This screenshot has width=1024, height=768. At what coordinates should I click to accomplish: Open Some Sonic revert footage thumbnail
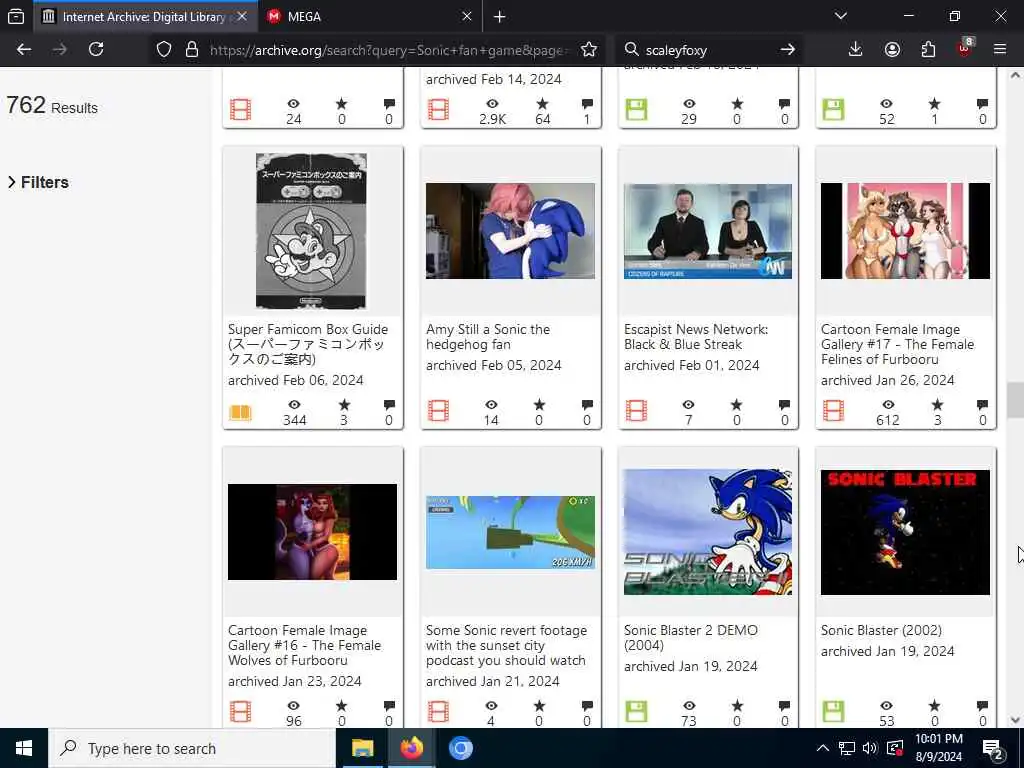[510, 532]
